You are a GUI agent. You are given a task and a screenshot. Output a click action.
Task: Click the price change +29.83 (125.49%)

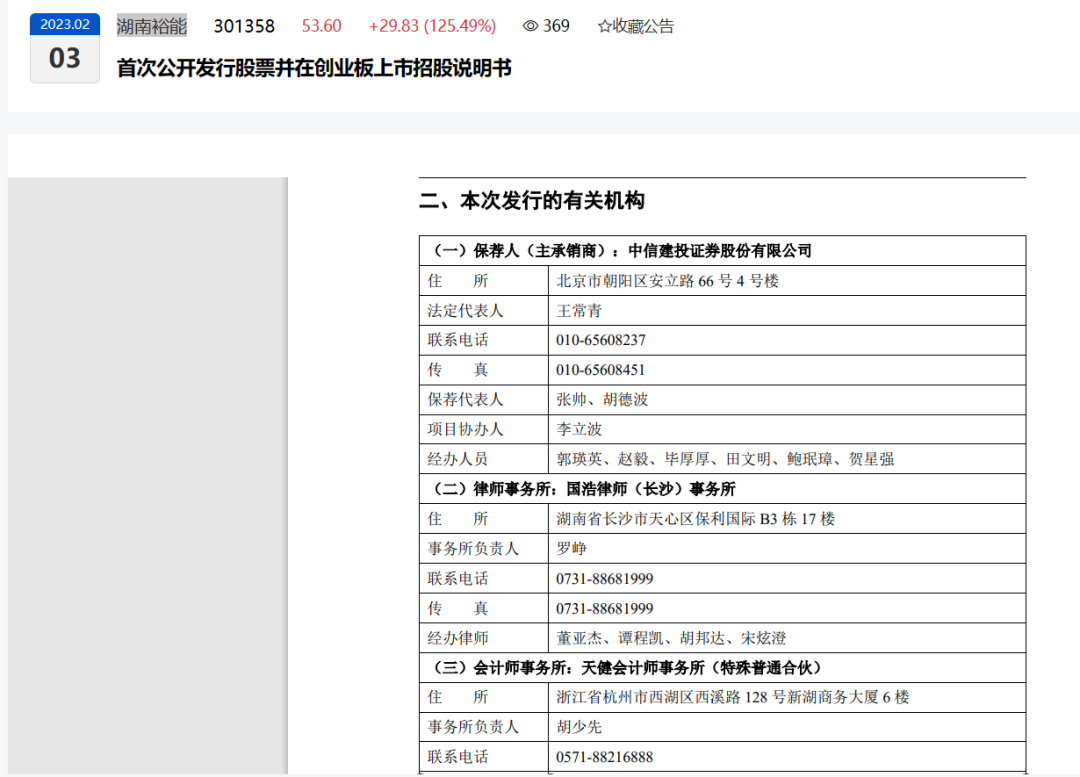[432, 26]
